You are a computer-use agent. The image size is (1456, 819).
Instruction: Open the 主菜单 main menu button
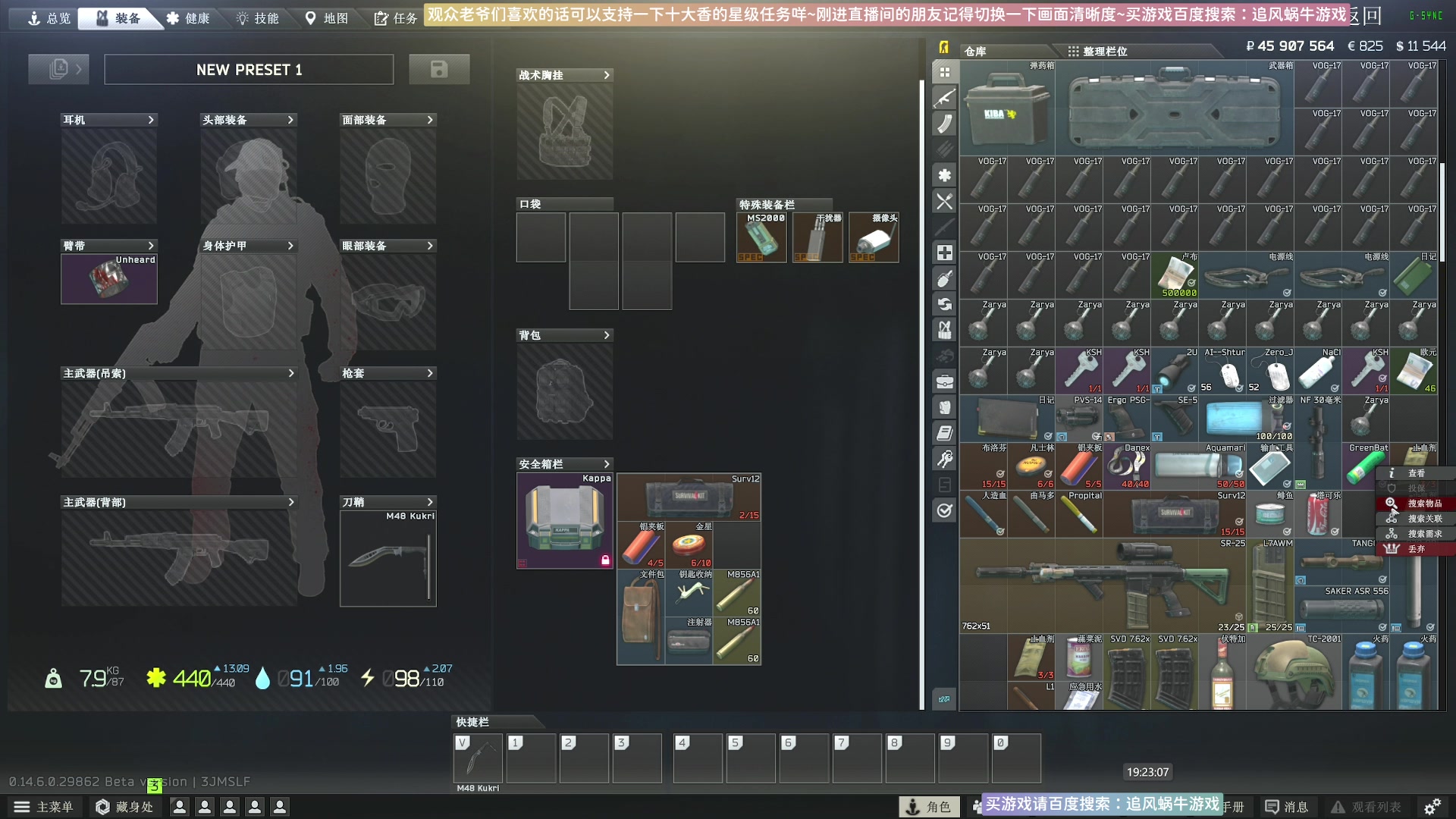pos(44,807)
